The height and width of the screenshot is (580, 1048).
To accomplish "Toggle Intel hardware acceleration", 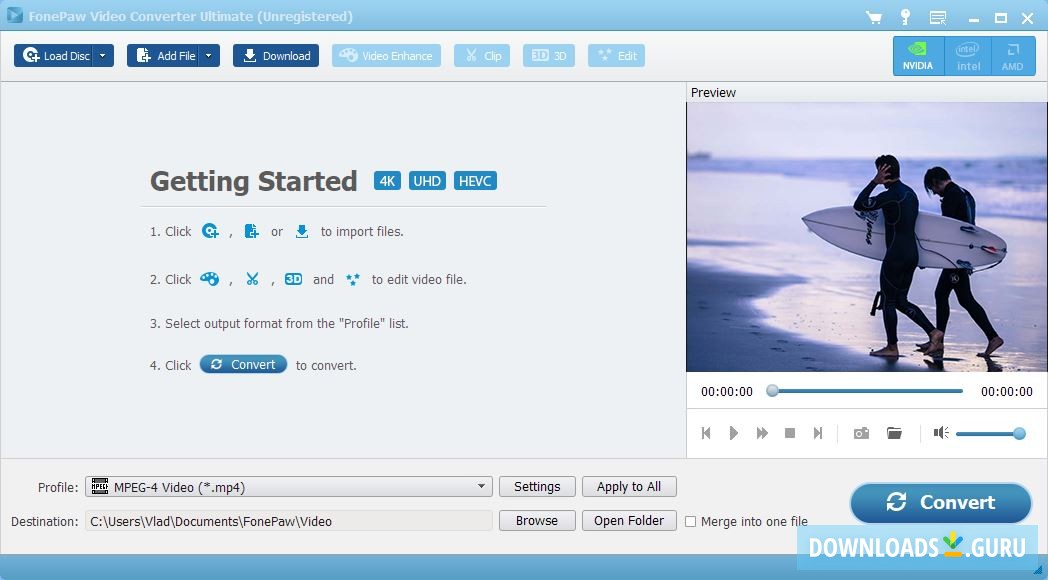I will [x=968, y=55].
